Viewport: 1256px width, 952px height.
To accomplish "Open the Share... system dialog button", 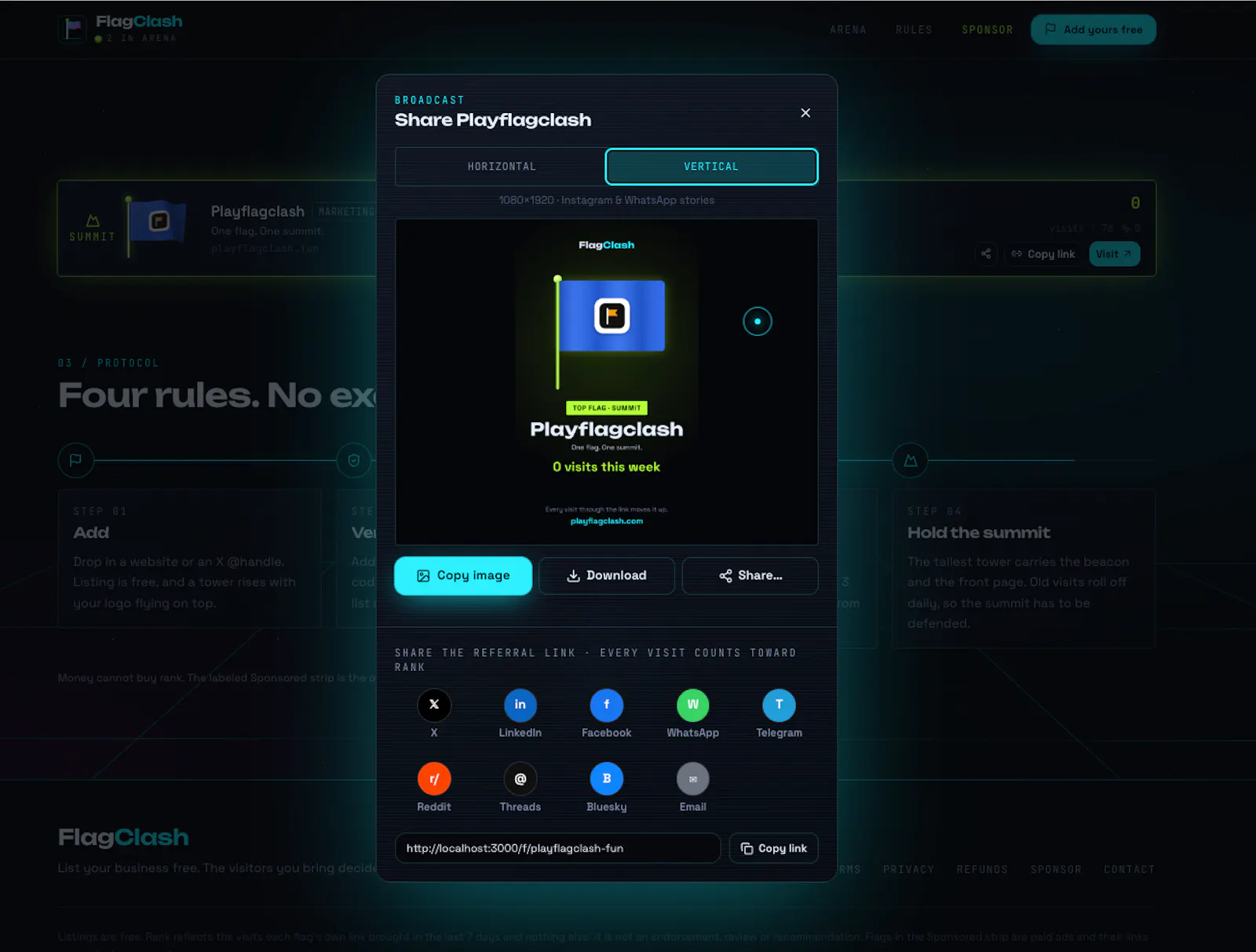I will point(750,576).
